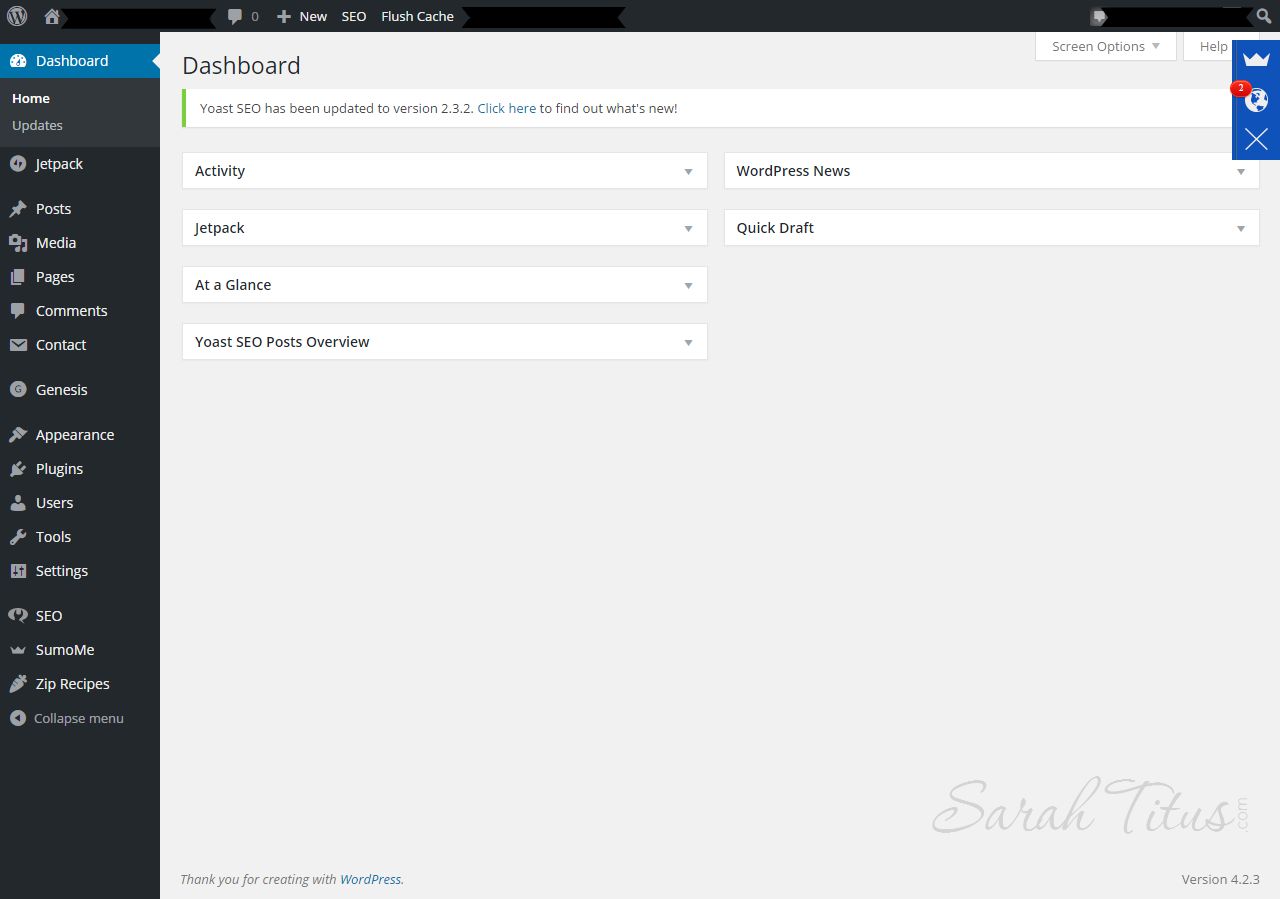Click the Collapse menu arrow icon
Viewport: 1280px width, 899px height.
tap(18, 718)
